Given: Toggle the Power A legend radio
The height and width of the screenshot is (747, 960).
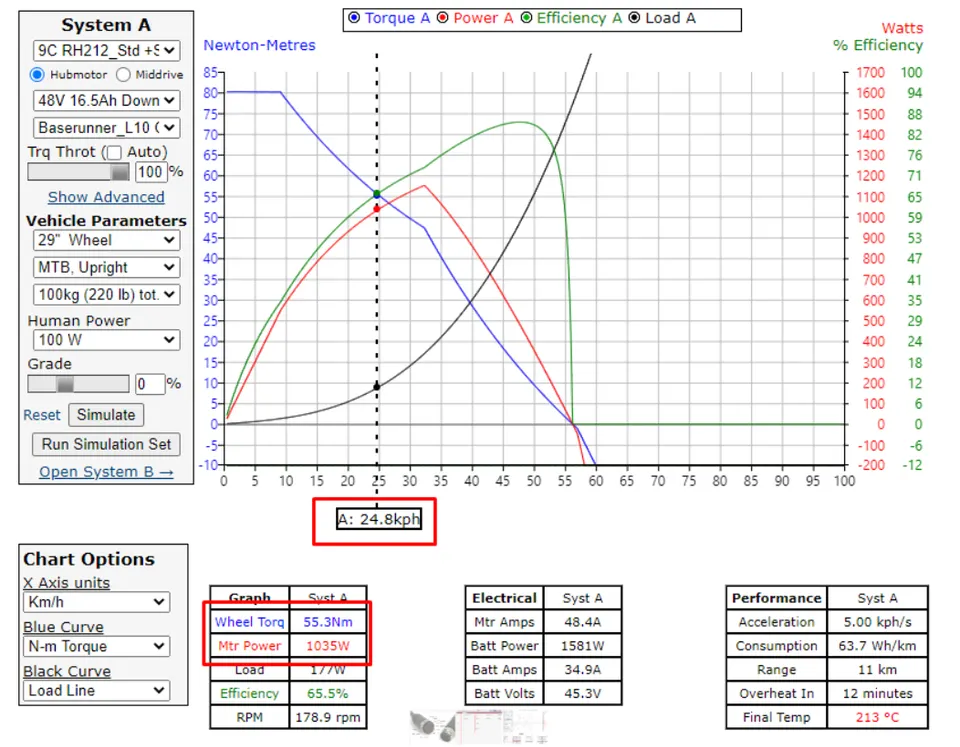Looking at the screenshot, I should tap(442, 17).
